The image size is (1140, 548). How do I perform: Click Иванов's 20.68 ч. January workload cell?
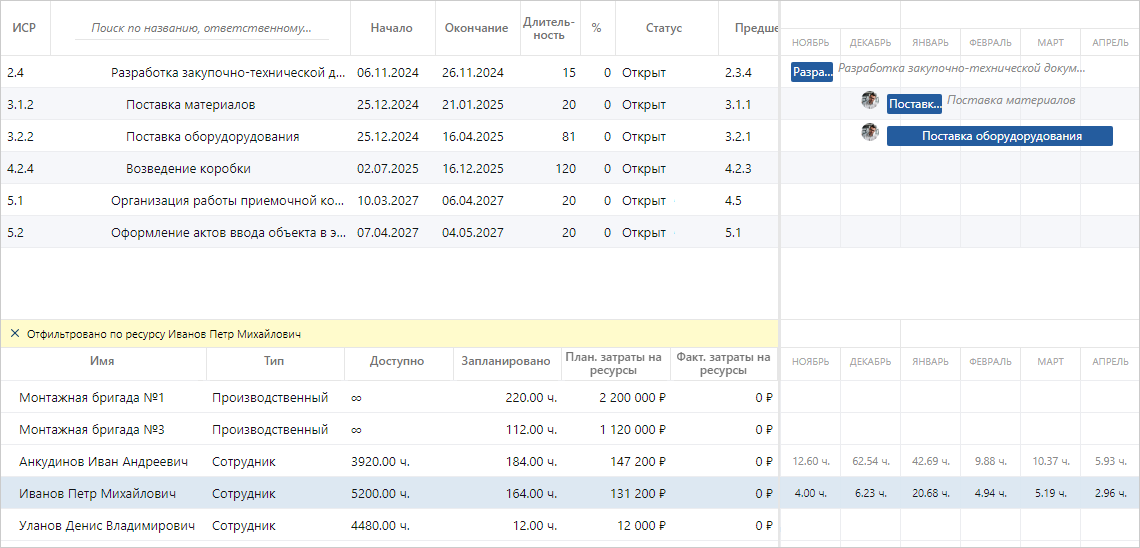point(930,494)
